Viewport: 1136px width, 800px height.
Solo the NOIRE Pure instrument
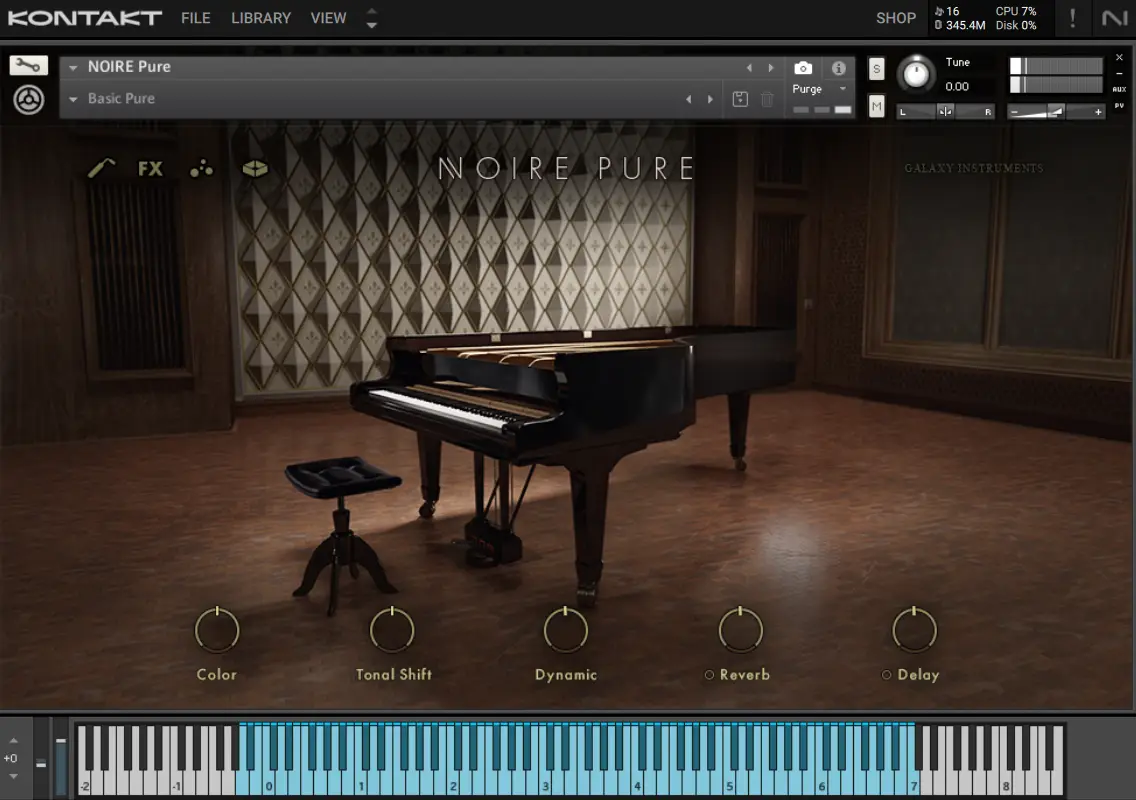coord(877,69)
